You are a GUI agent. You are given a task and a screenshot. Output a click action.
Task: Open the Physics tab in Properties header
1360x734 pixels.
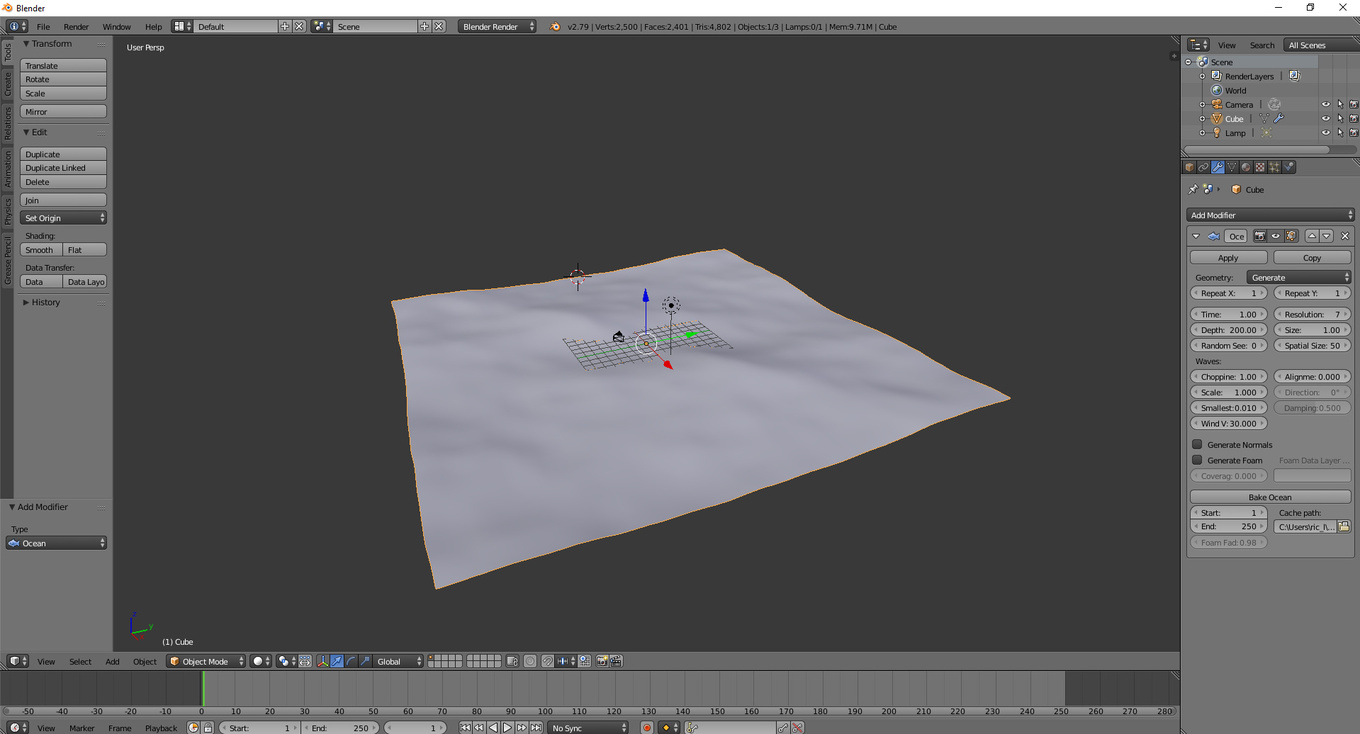pos(1289,167)
